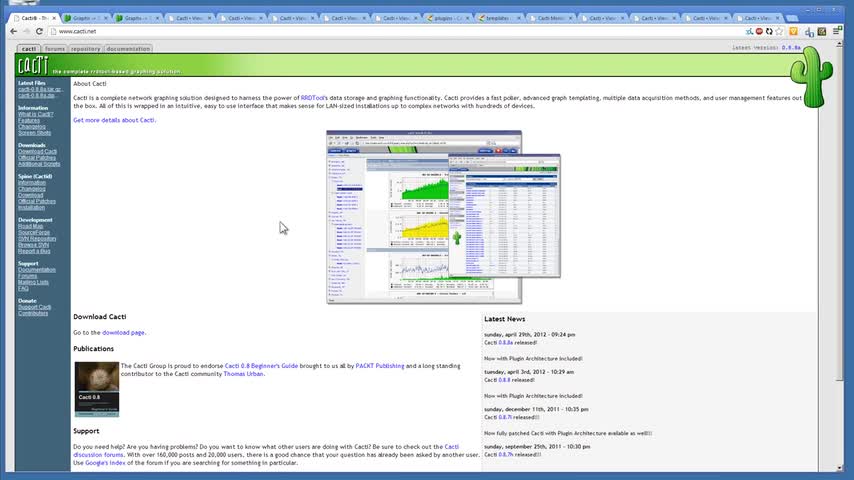
Task: Click the green cactus mascot image
Action: (x=811, y=77)
